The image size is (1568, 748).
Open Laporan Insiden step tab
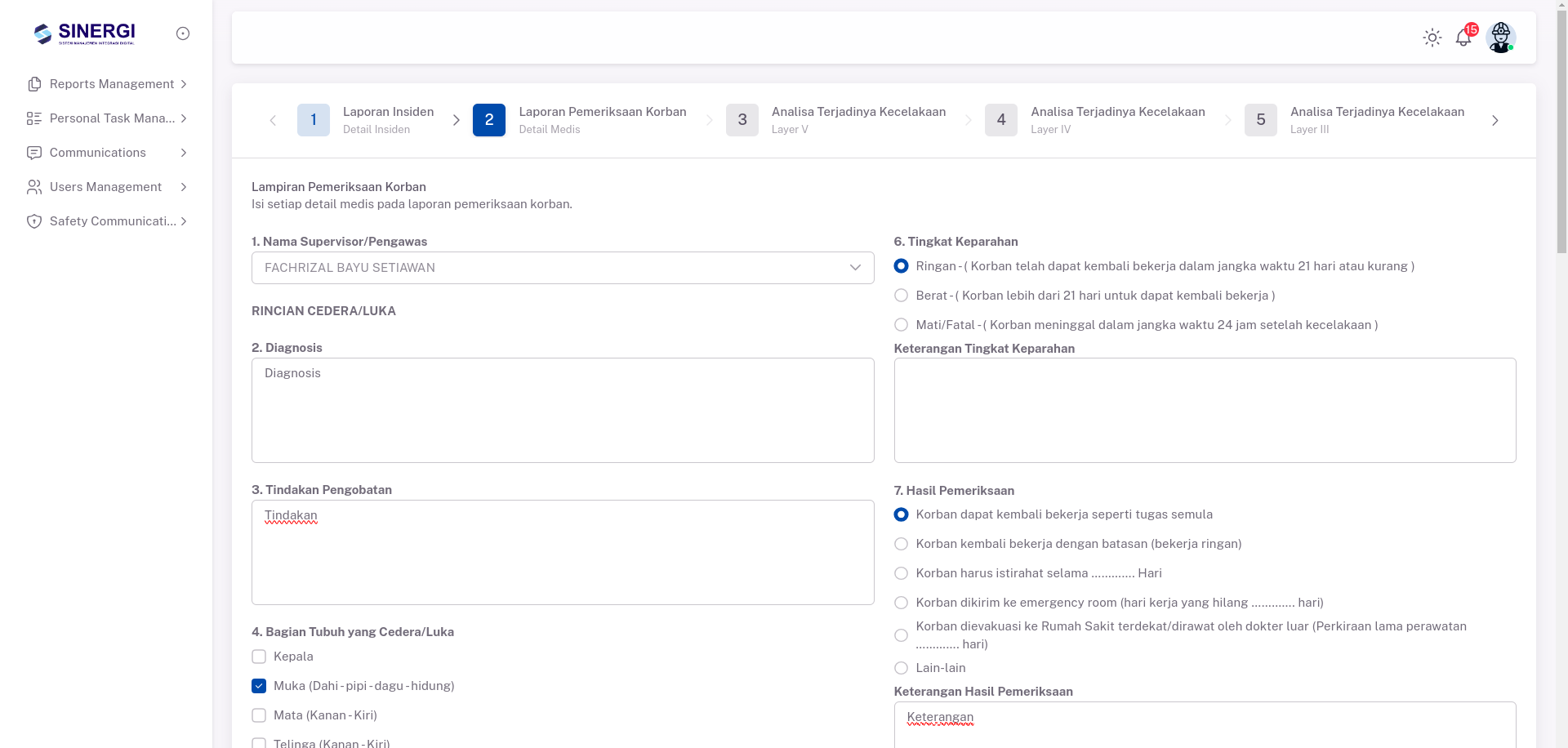click(366, 120)
